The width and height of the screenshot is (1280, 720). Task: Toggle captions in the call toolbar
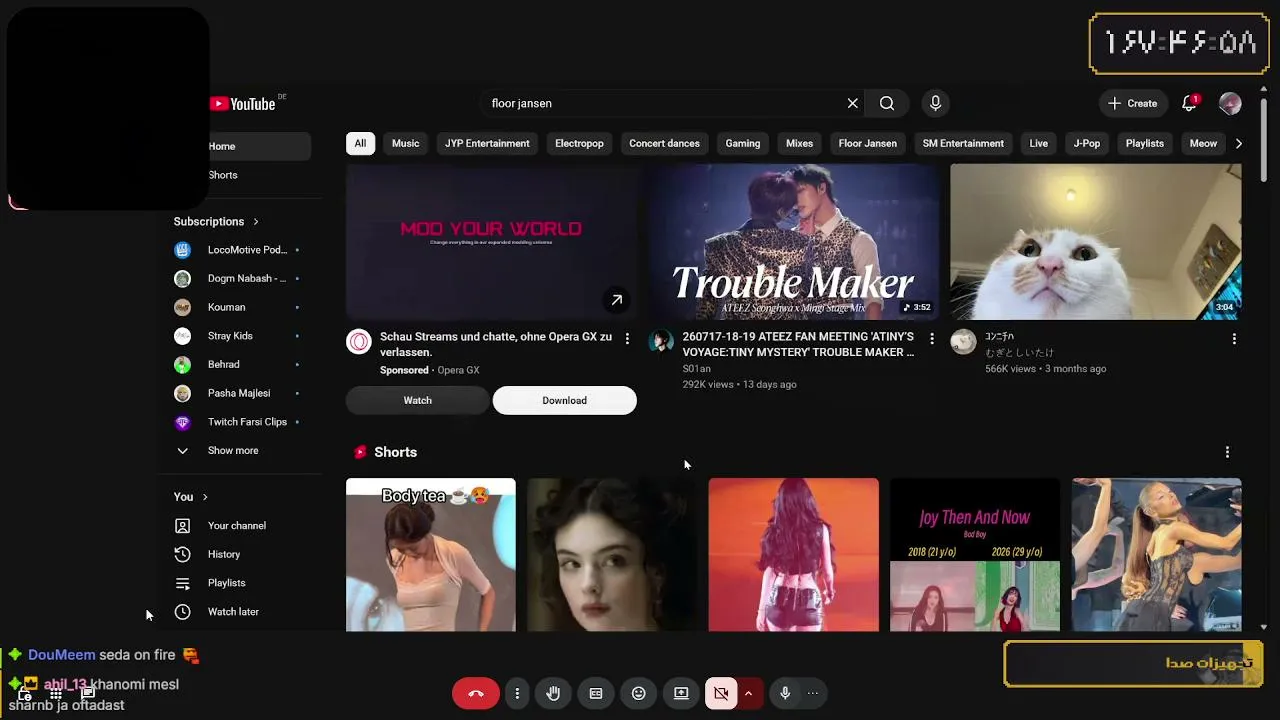(596, 693)
